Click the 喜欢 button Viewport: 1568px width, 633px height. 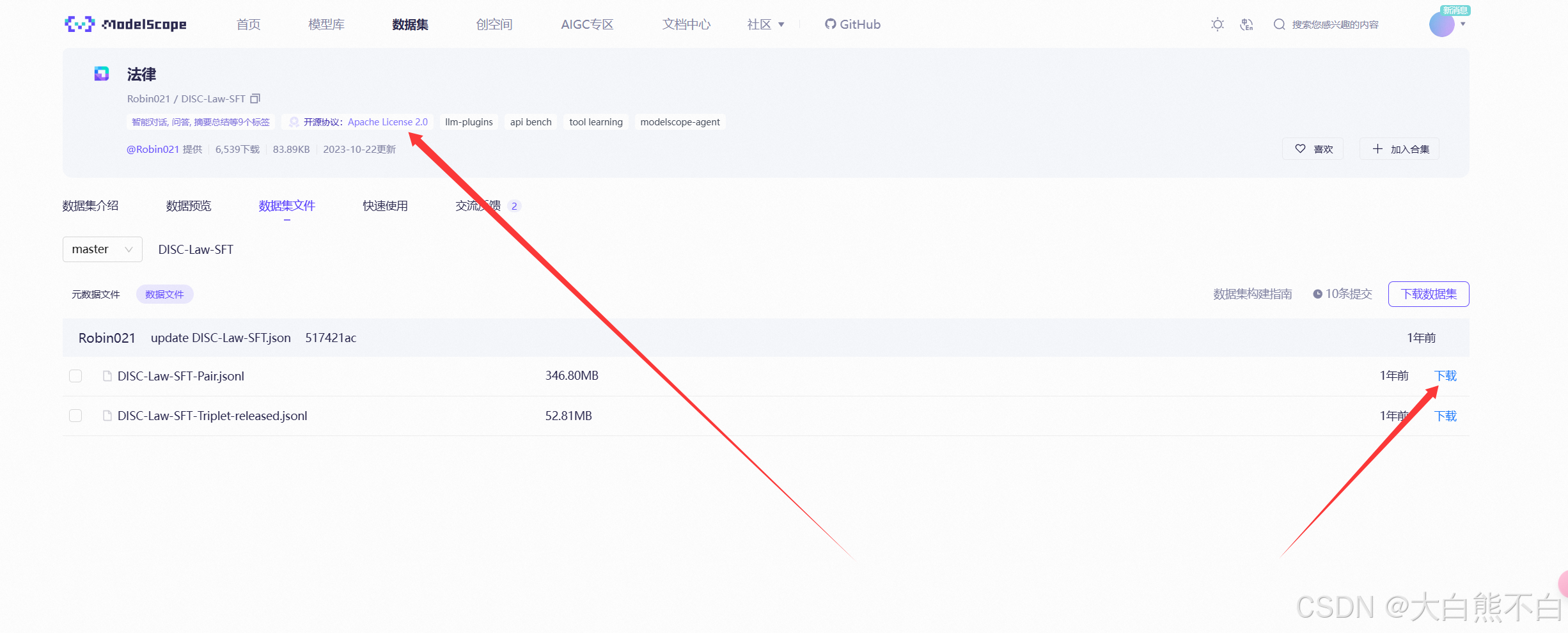(1313, 149)
